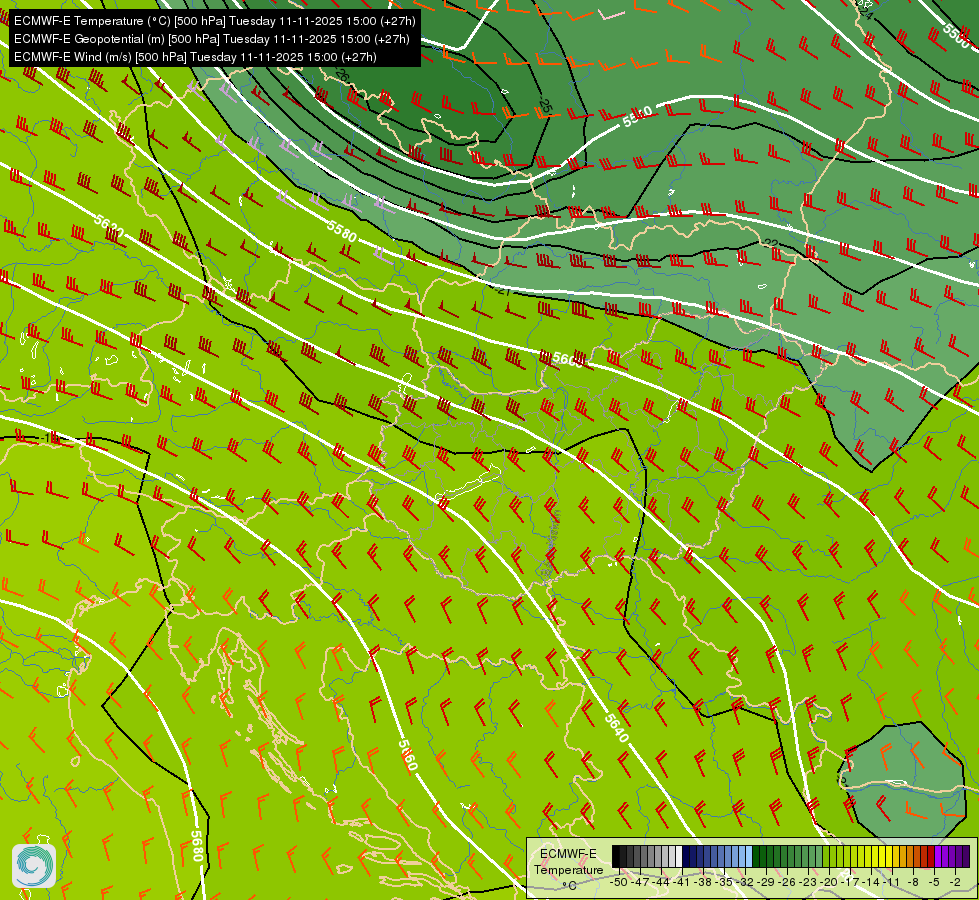Viewport: 979px width, 900px height.
Task: Click the 5500 contour label near top right
Action: (957, 36)
